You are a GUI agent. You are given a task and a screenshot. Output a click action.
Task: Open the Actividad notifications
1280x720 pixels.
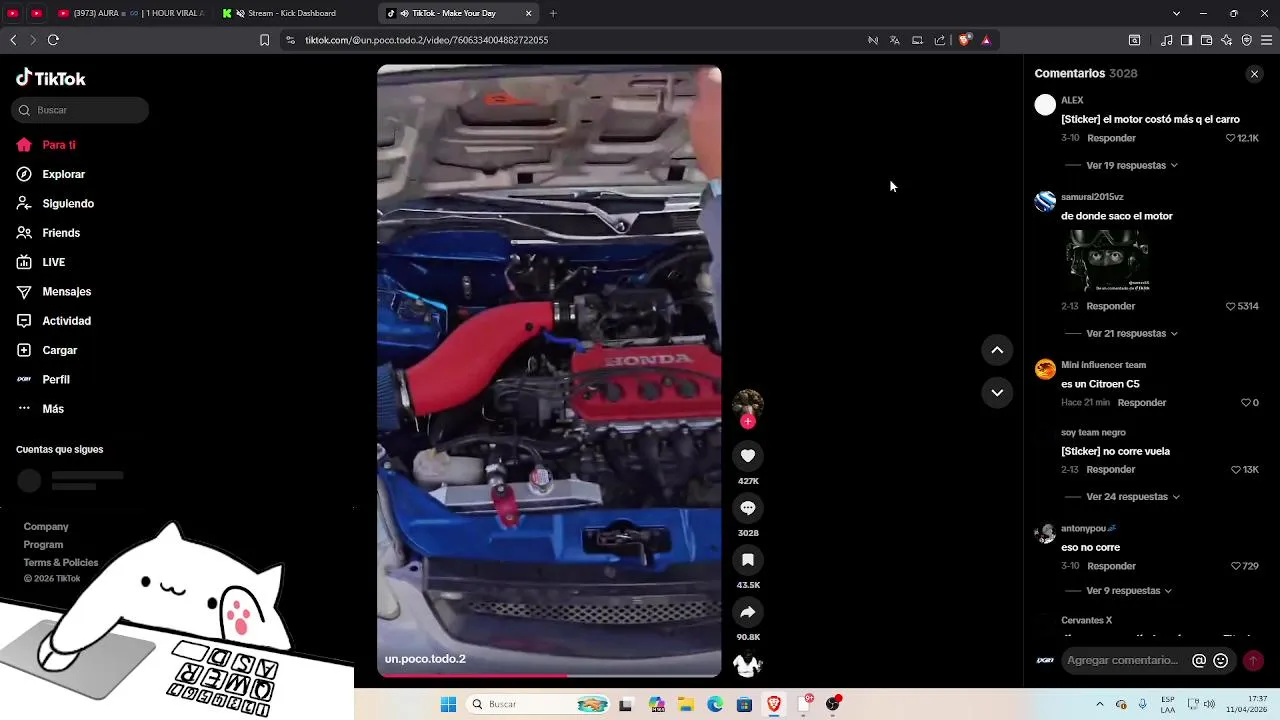tap(53, 321)
